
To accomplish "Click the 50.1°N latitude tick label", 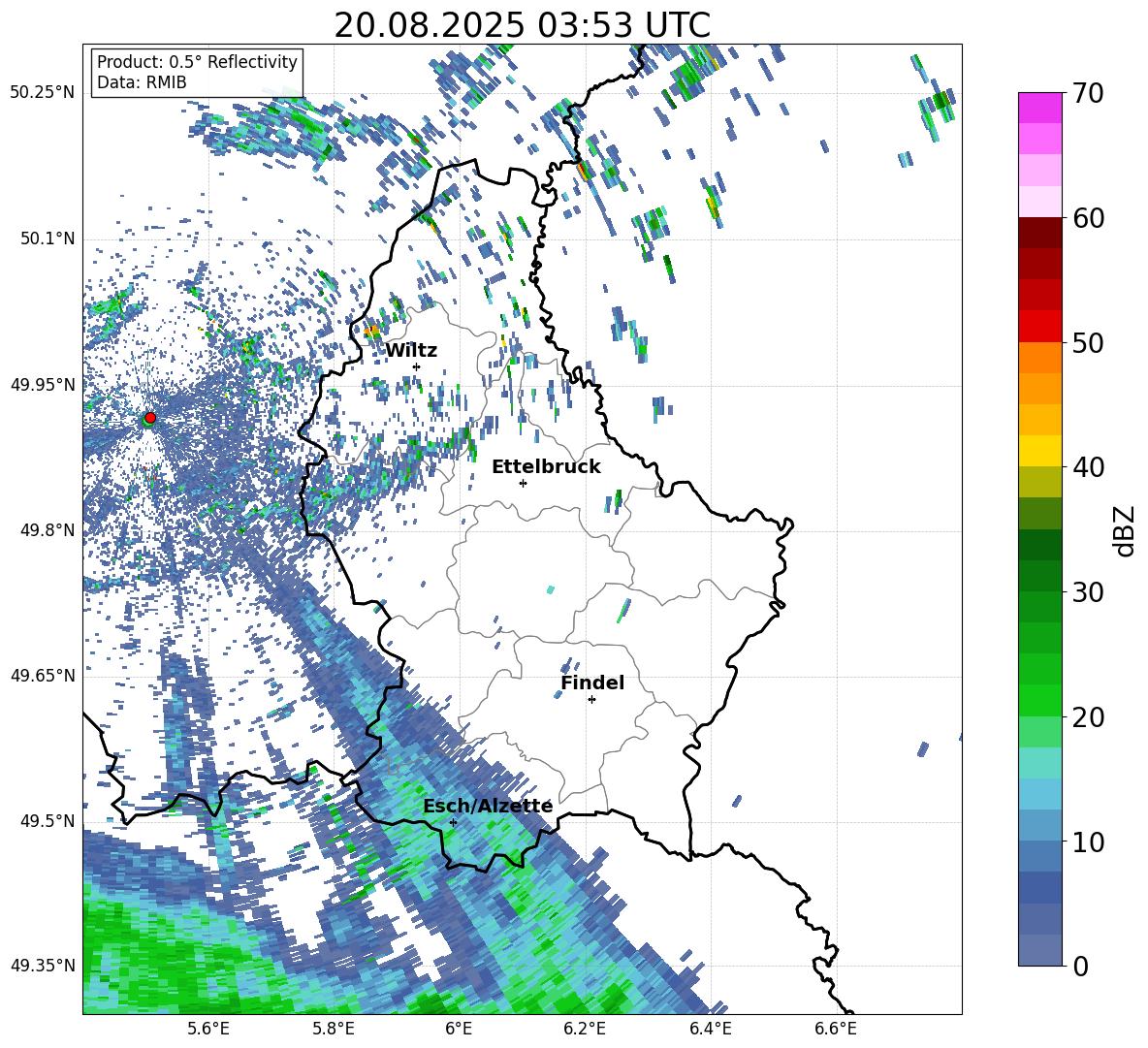I will tap(47, 239).
